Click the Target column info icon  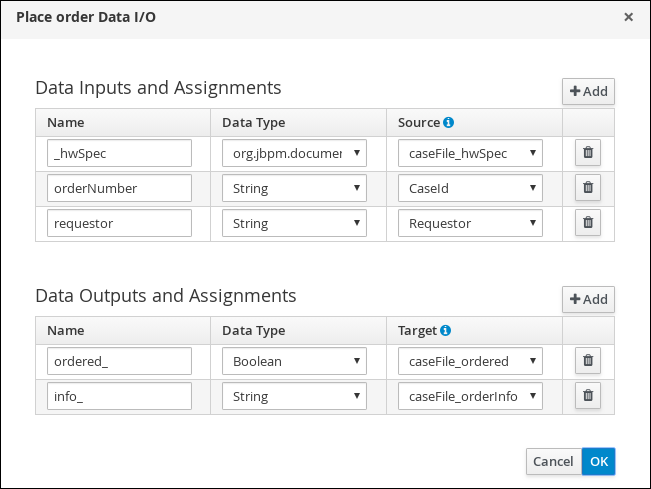click(x=446, y=331)
